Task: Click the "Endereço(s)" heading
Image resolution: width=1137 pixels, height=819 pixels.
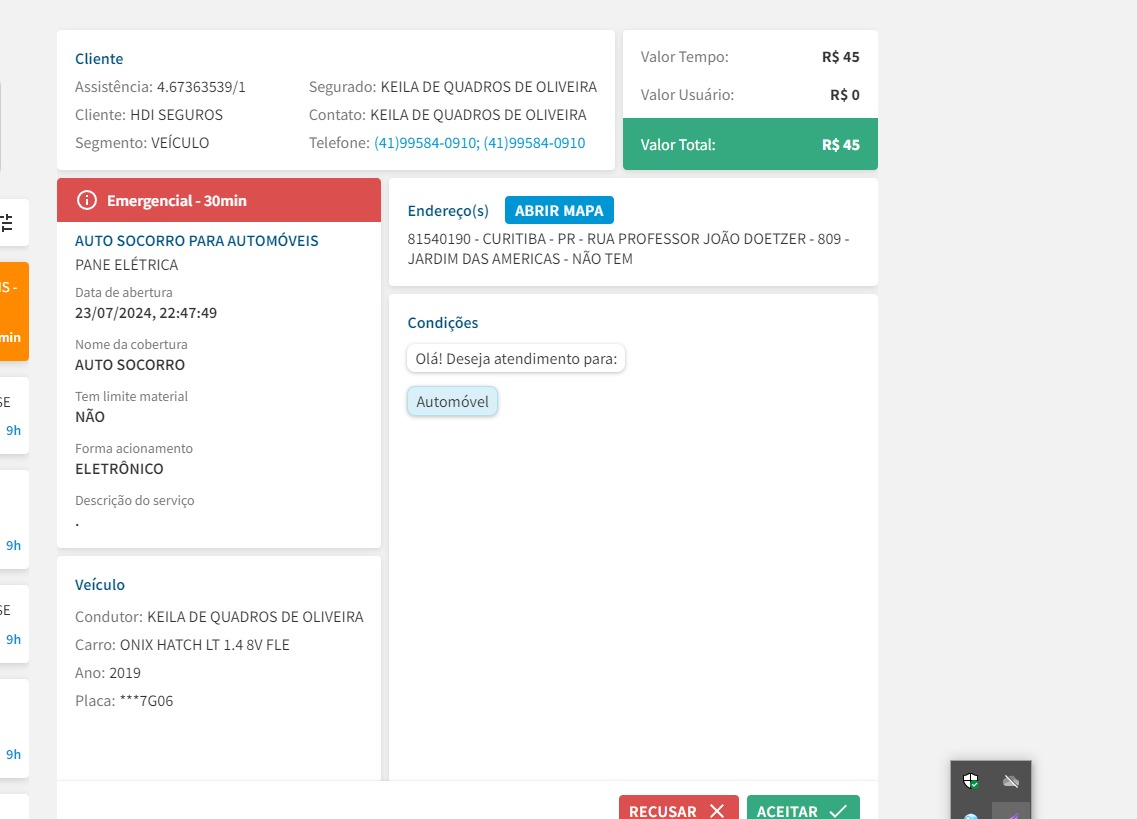Action: [448, 211]
